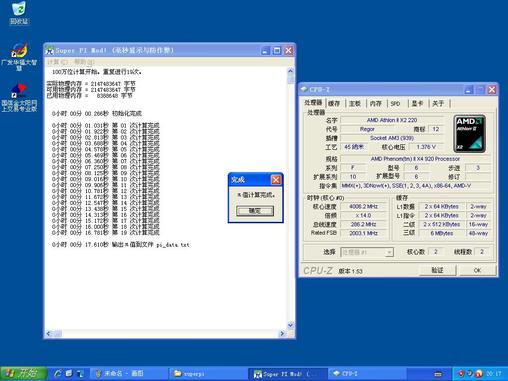Click the 'CPU-Z 版本 1.53' label
Screen dimensions: 508x381
tap(333, 271)
